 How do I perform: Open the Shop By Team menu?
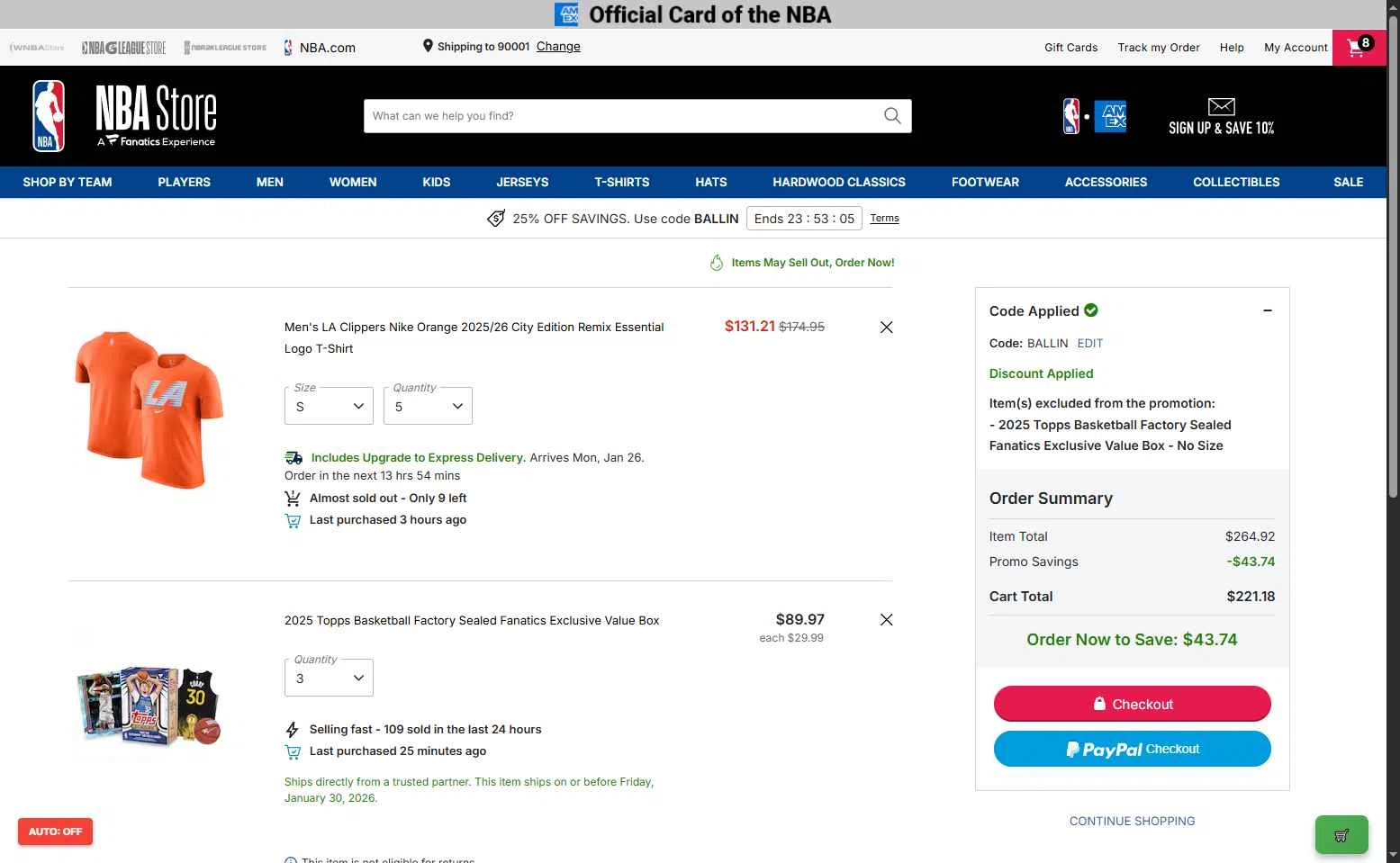(68, 182)
